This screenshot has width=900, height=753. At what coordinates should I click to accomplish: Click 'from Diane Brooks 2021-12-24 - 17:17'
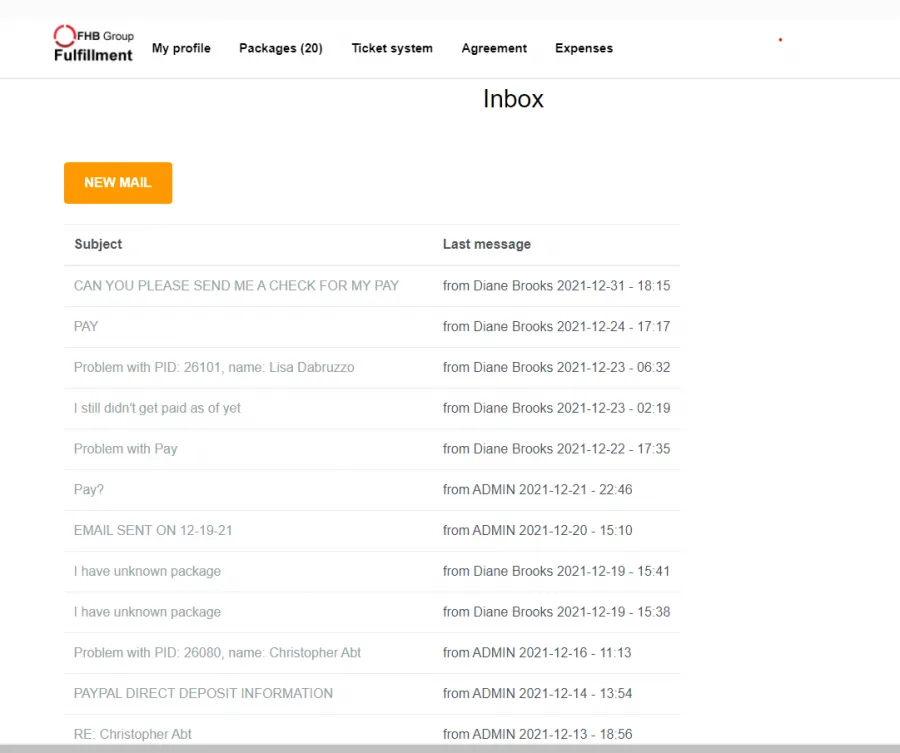tap(556, 327)
